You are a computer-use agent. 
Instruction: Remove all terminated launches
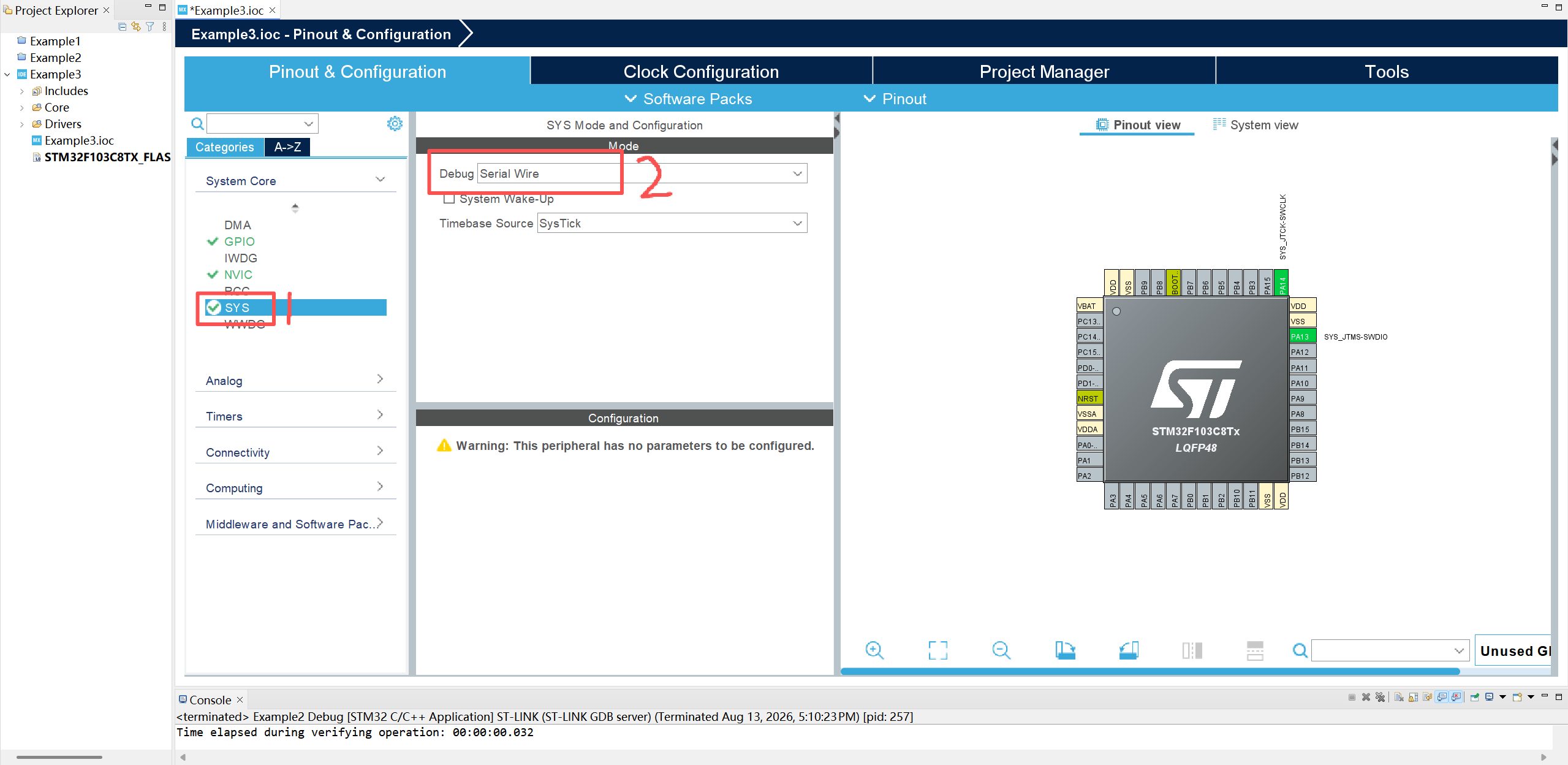pyautogui.click(x=1380, y=697)
